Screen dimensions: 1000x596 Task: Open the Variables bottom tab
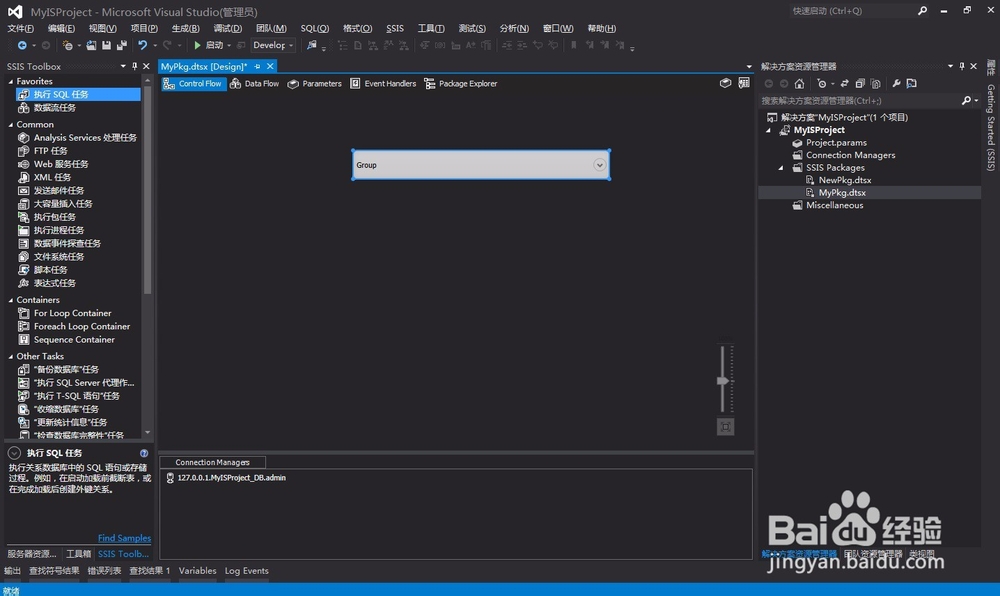tap(197, 571)
